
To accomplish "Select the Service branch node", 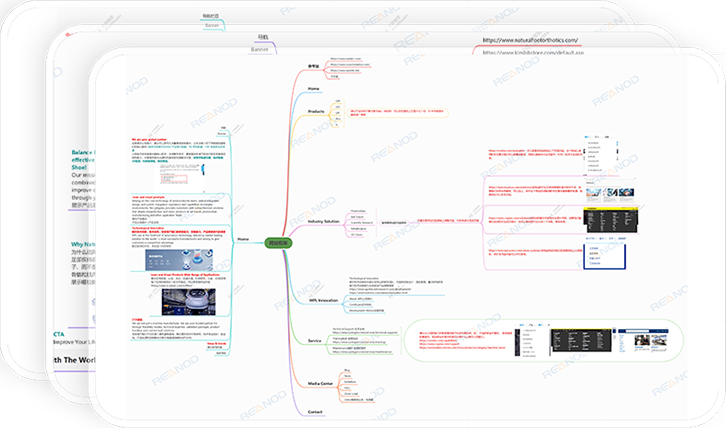I will pyautogui.click(x=314, y=341).
